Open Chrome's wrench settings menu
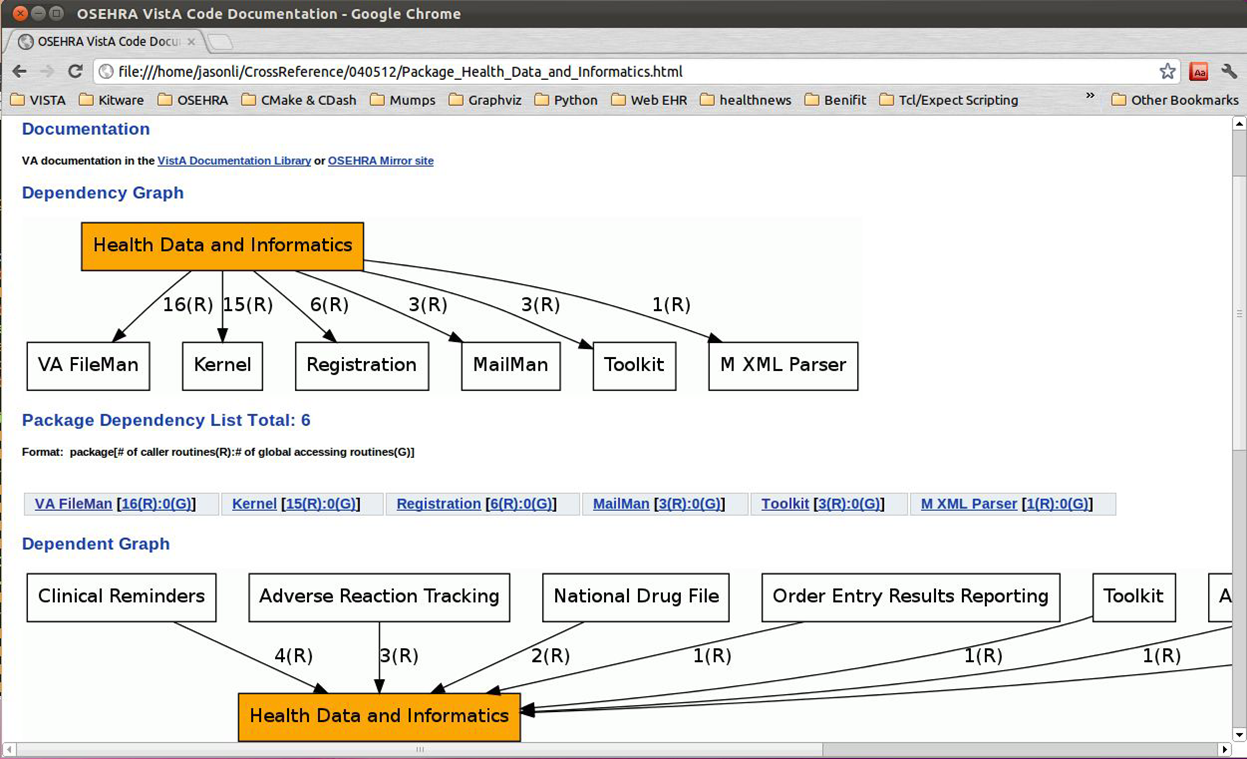Image resolution: width=1247 pixels, height=759 pixels. pyautogui.click(x=1229, y=71)
